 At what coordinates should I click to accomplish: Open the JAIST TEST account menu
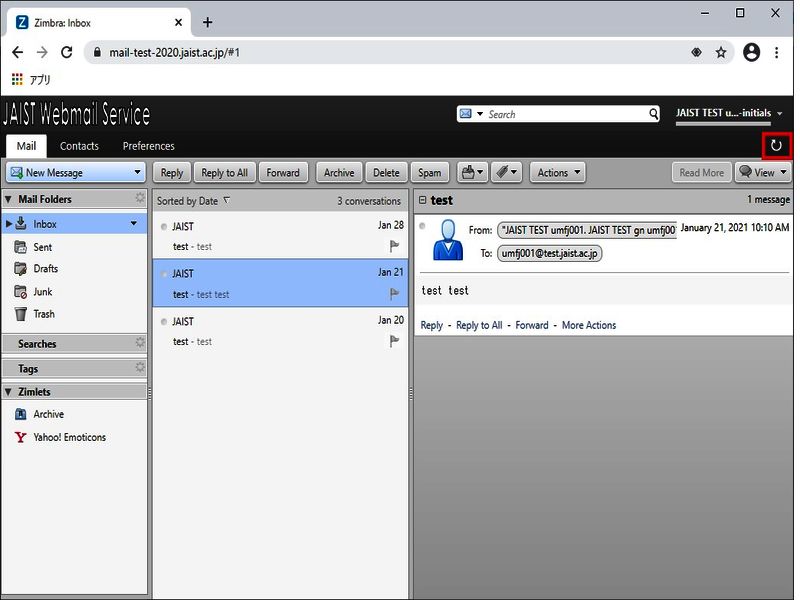pos(729,113)
